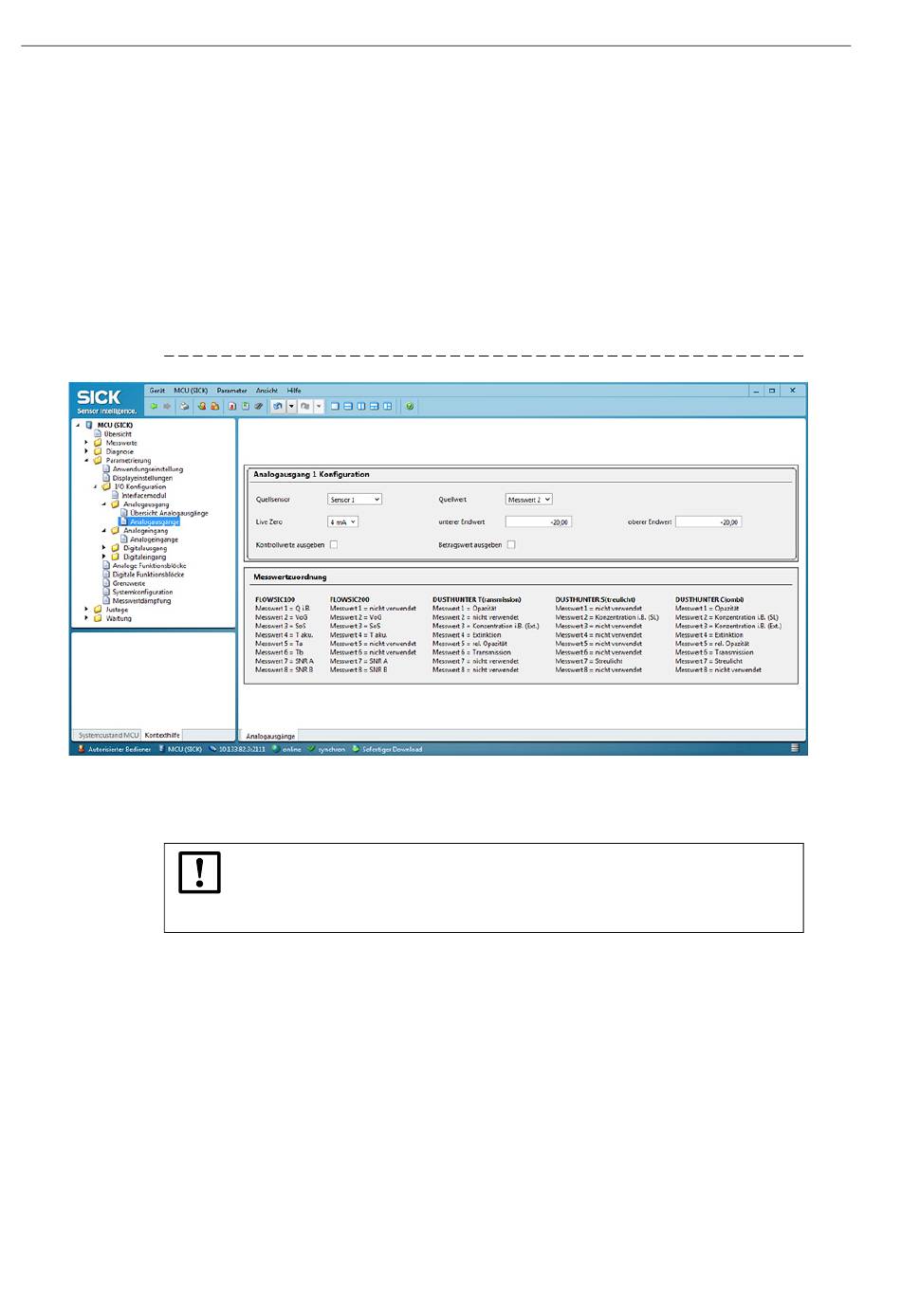Click the FLOWSIC100 column heading
The height and width of the screenshot is (1316, 901).
[275, 600]
